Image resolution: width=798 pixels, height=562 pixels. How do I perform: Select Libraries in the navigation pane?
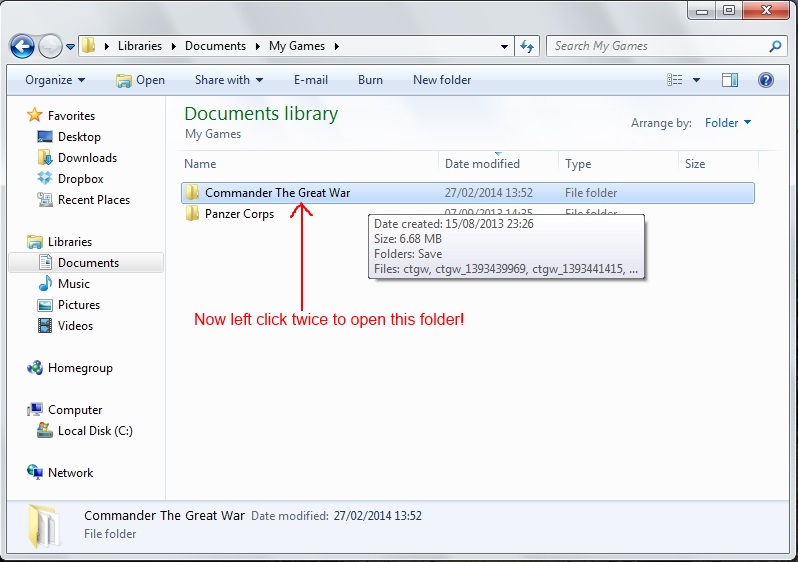pos(70,242)
